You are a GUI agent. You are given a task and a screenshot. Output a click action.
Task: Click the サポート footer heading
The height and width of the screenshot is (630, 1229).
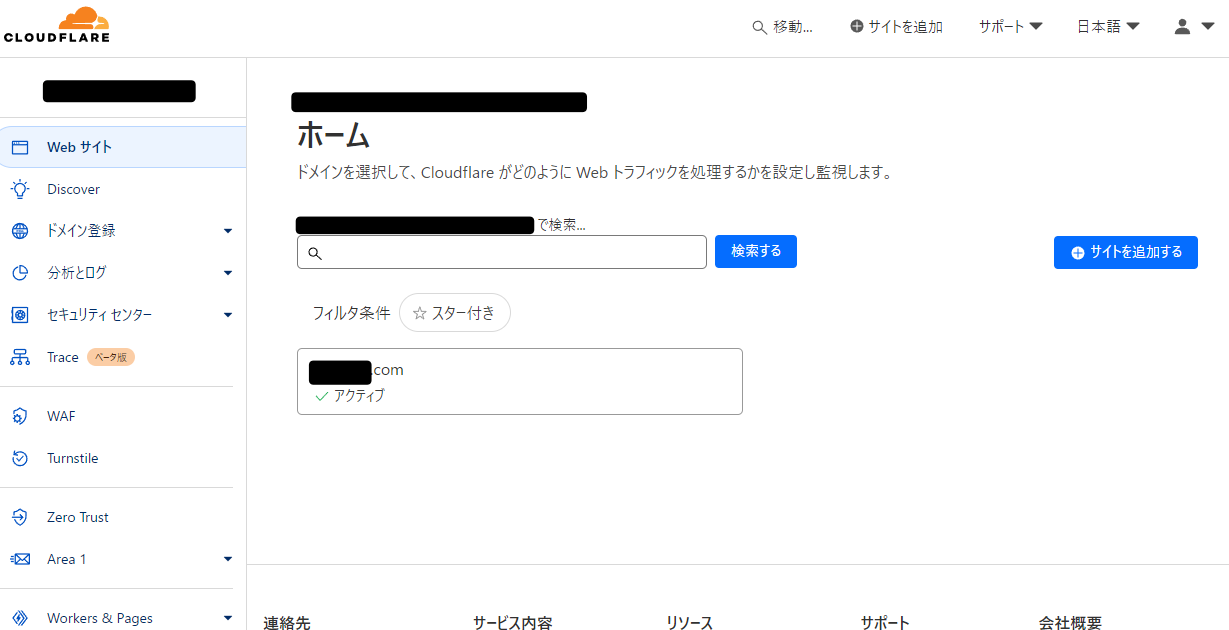(885, 623)
